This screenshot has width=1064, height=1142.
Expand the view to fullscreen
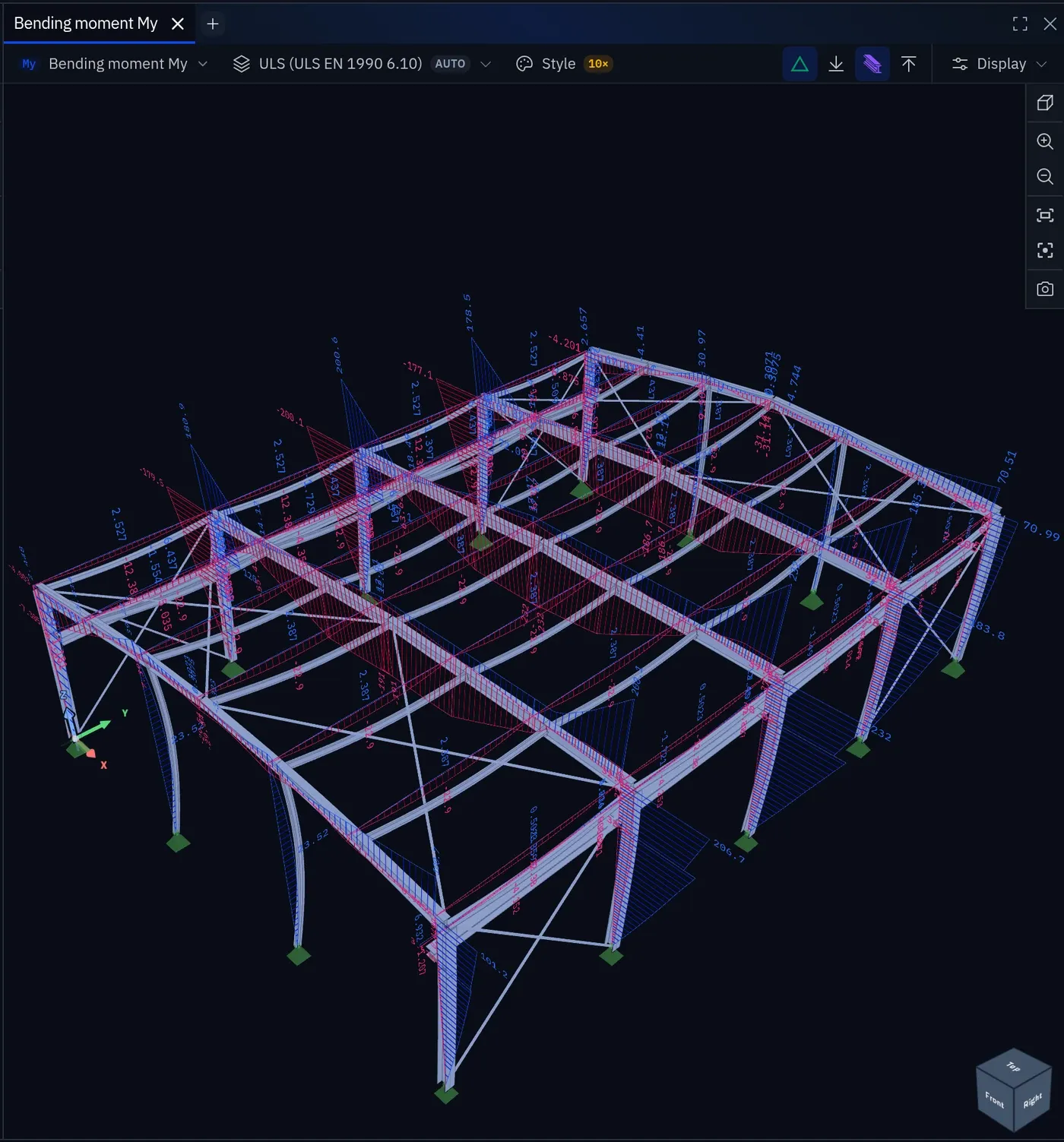click(x=1020, y=24)
